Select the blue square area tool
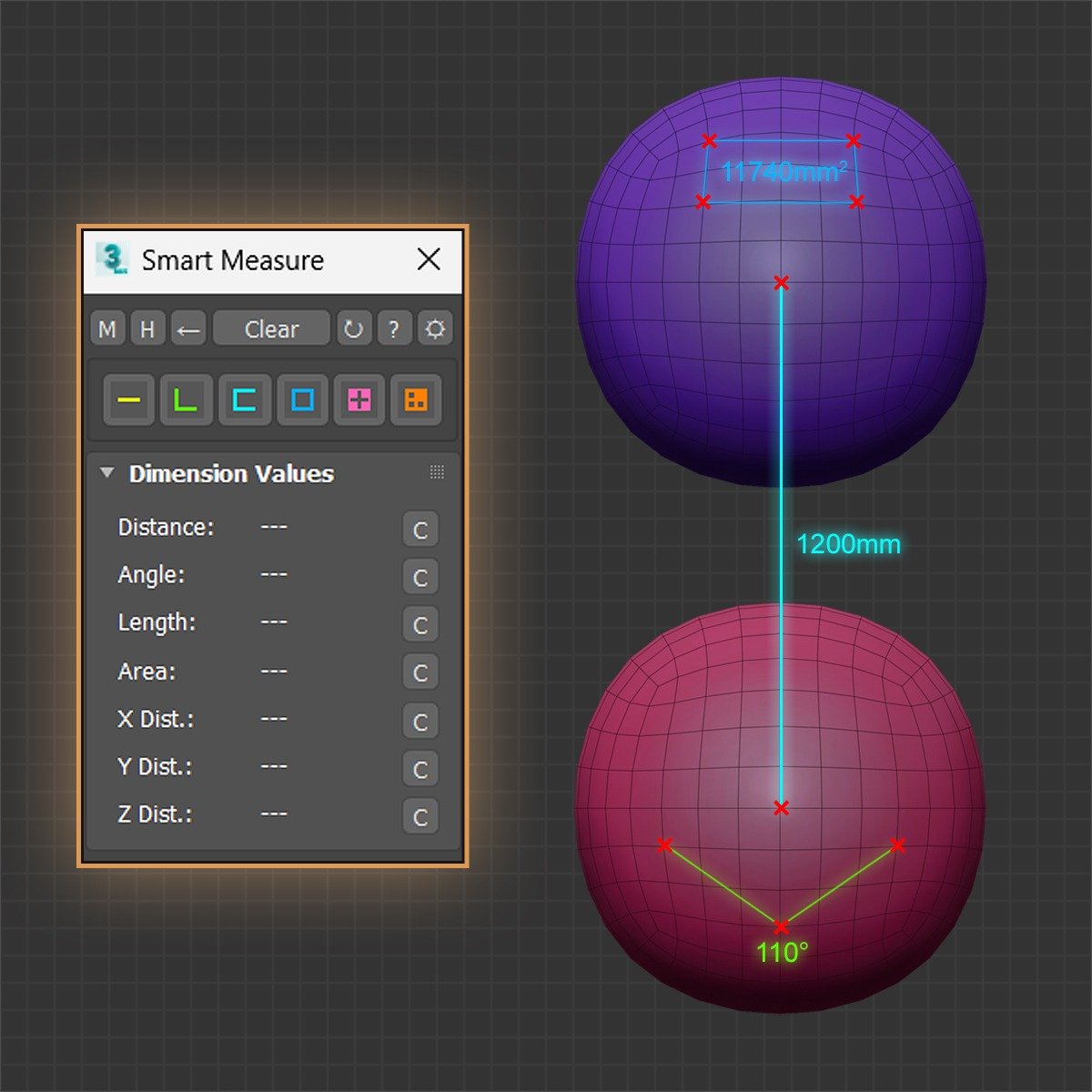Viewport: 1092px width, 1092px height. (x=302, y=399)
